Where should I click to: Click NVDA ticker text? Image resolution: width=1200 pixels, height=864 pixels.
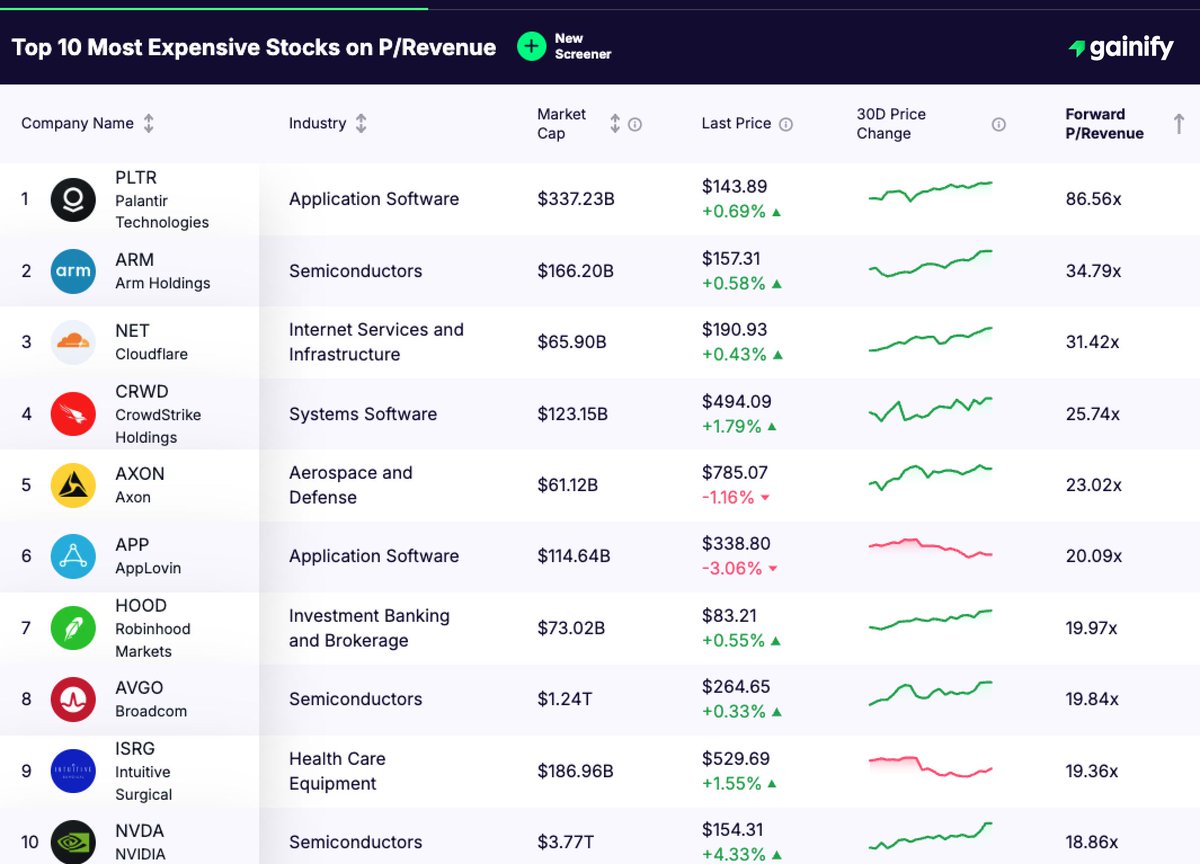click(x=139, y=831)
